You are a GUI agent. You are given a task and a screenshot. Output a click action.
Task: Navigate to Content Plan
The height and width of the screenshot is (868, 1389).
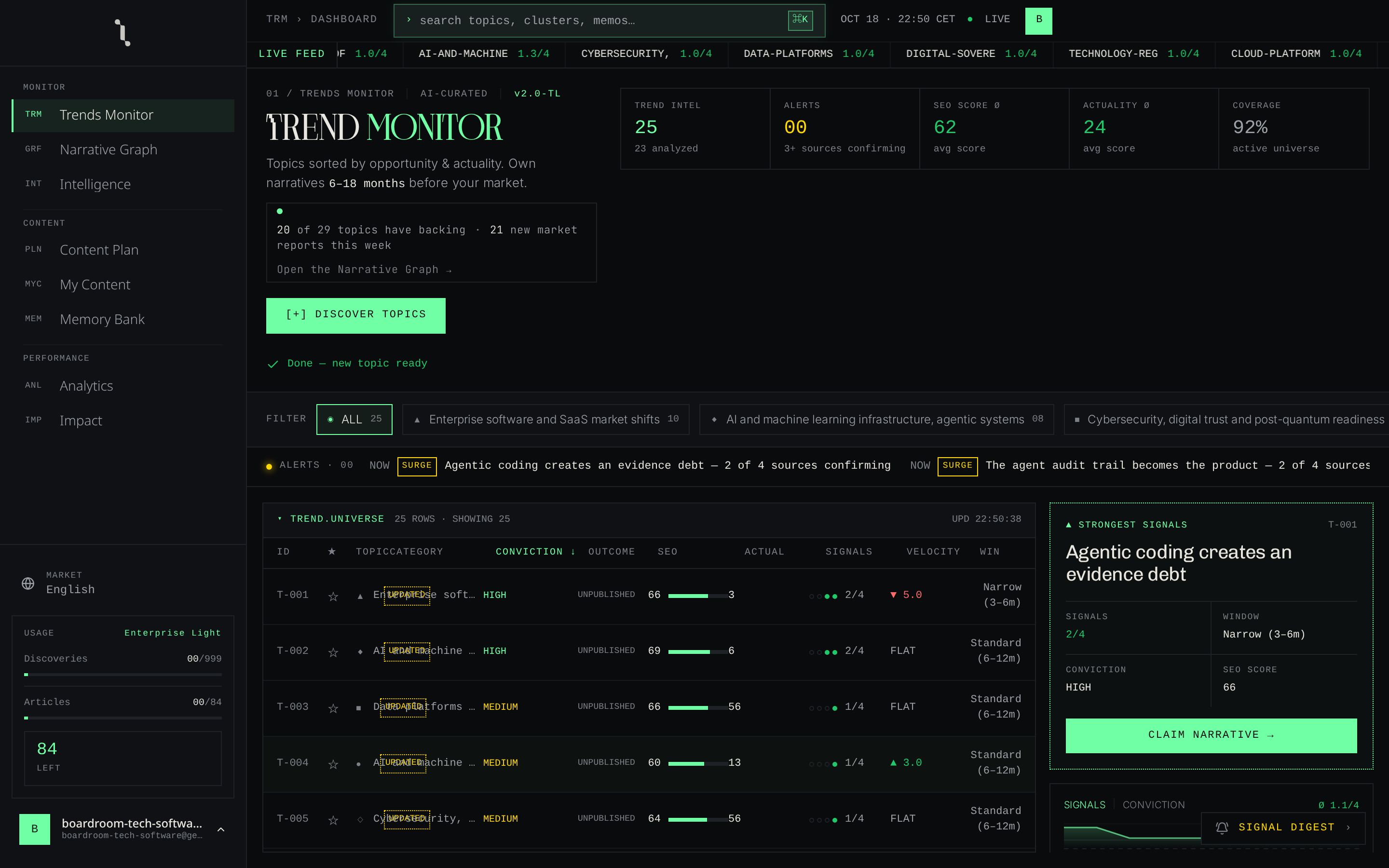click(x=123, y=250)
